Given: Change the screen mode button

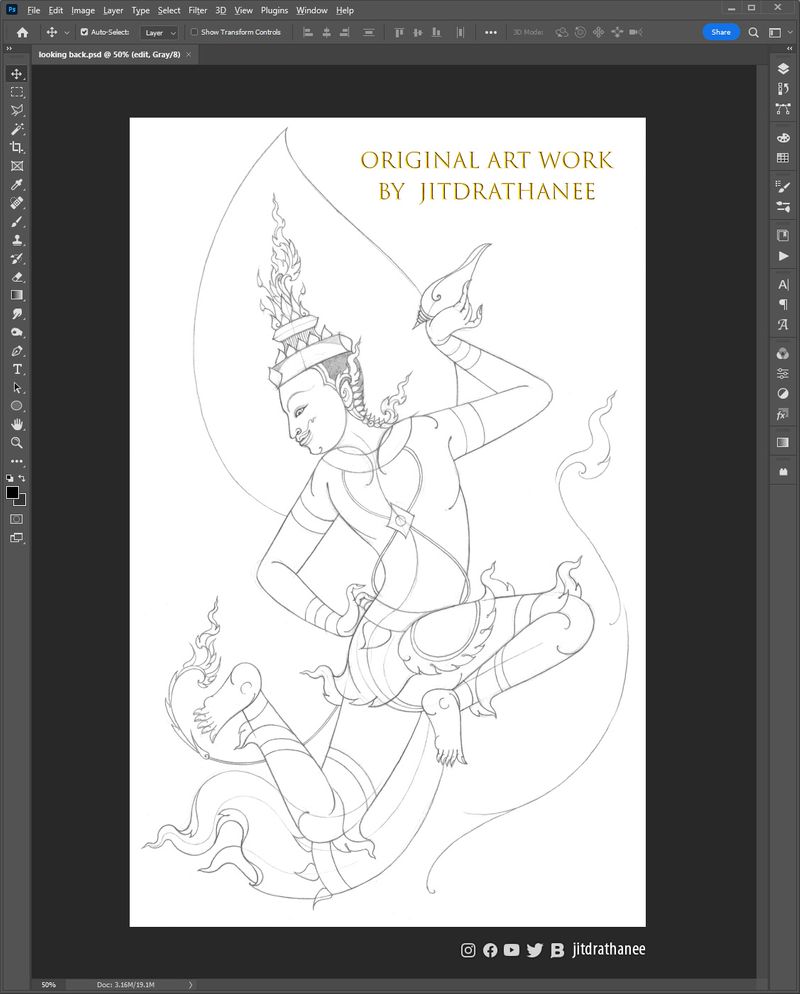Looking at the screenshot, I should 17,538.
